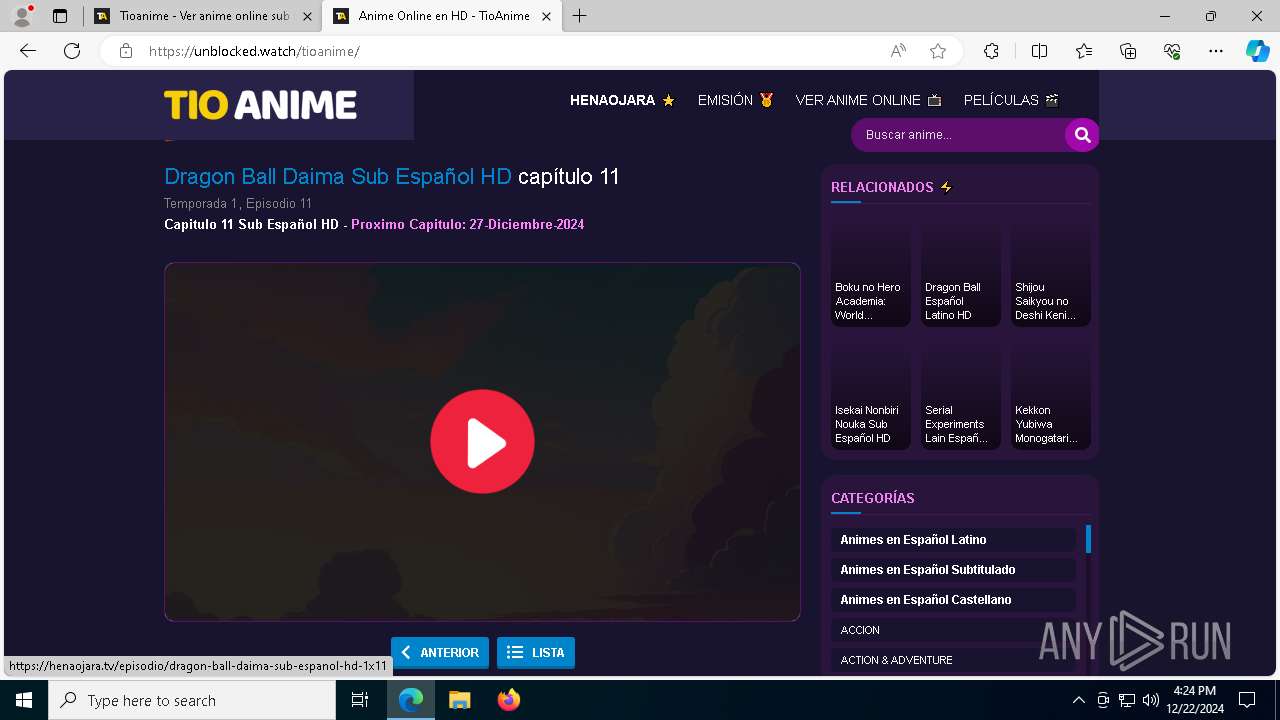The width and height of the screenshot is (1280, 720).
Task: Open Windows Start menu
Action: click(x=24, y=700)
